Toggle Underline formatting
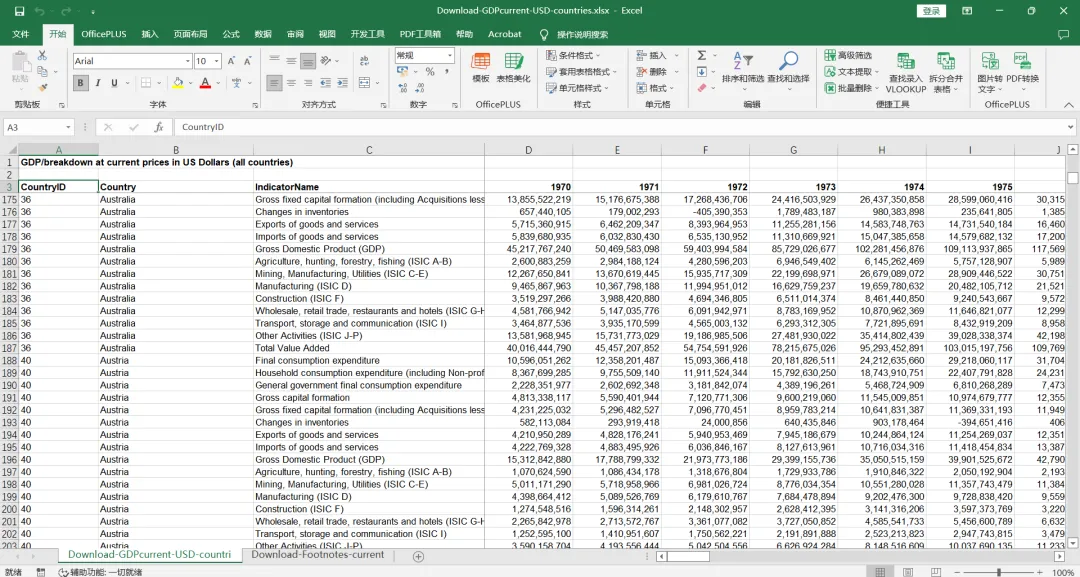The image size is (1080, 577). tap(114, 83)
